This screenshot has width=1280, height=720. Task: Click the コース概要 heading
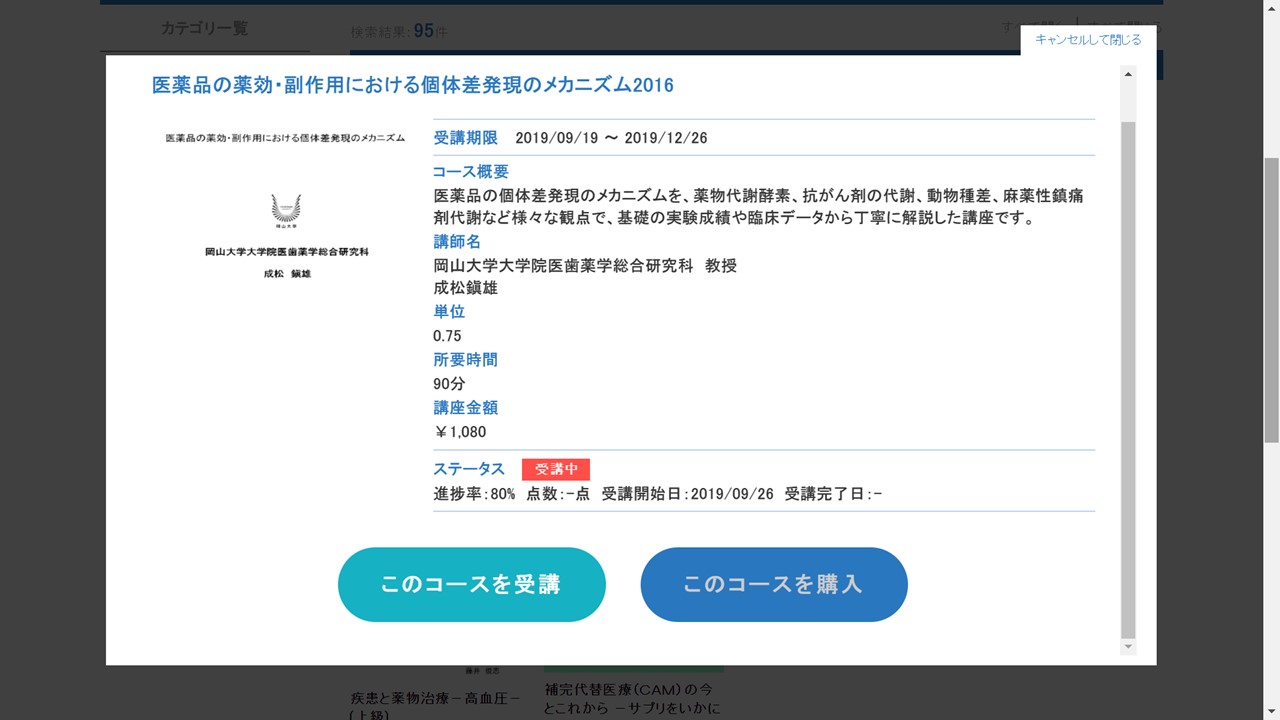tap(470, 172)
